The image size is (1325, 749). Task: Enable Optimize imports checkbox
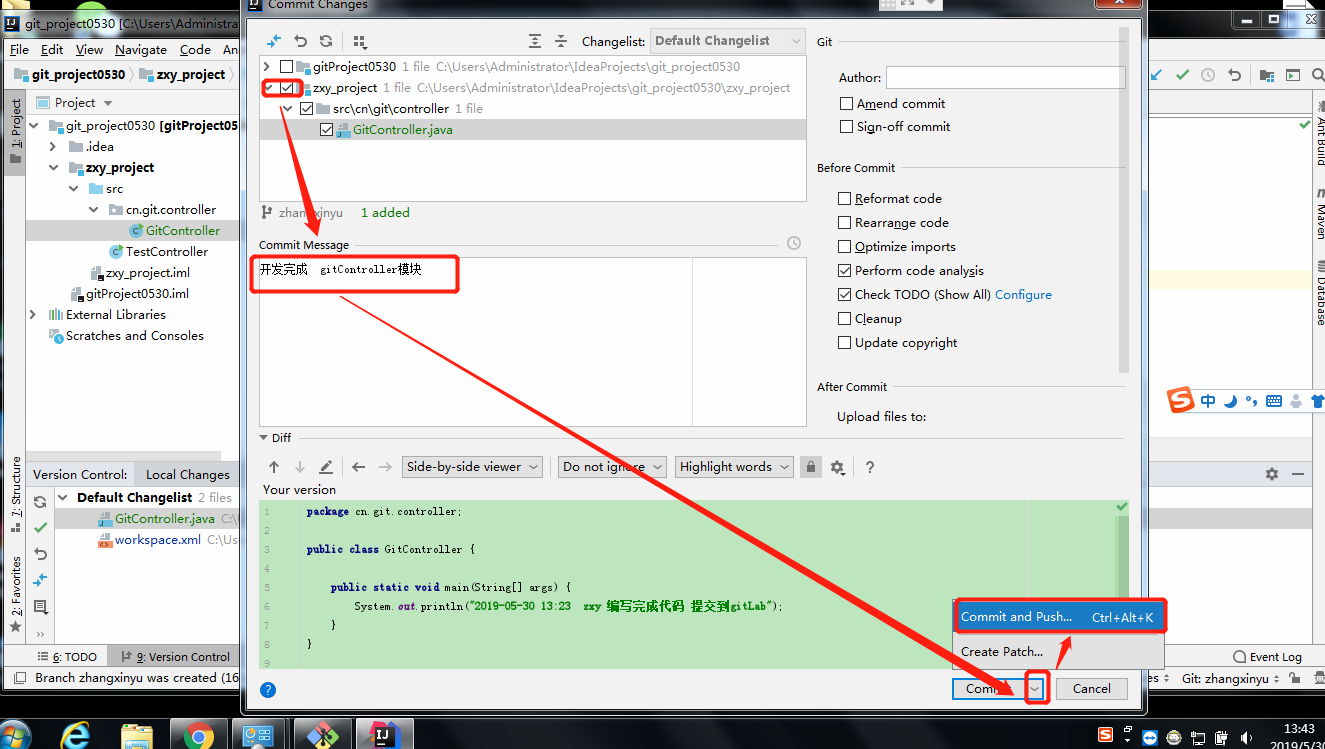(x=845, y=247)
